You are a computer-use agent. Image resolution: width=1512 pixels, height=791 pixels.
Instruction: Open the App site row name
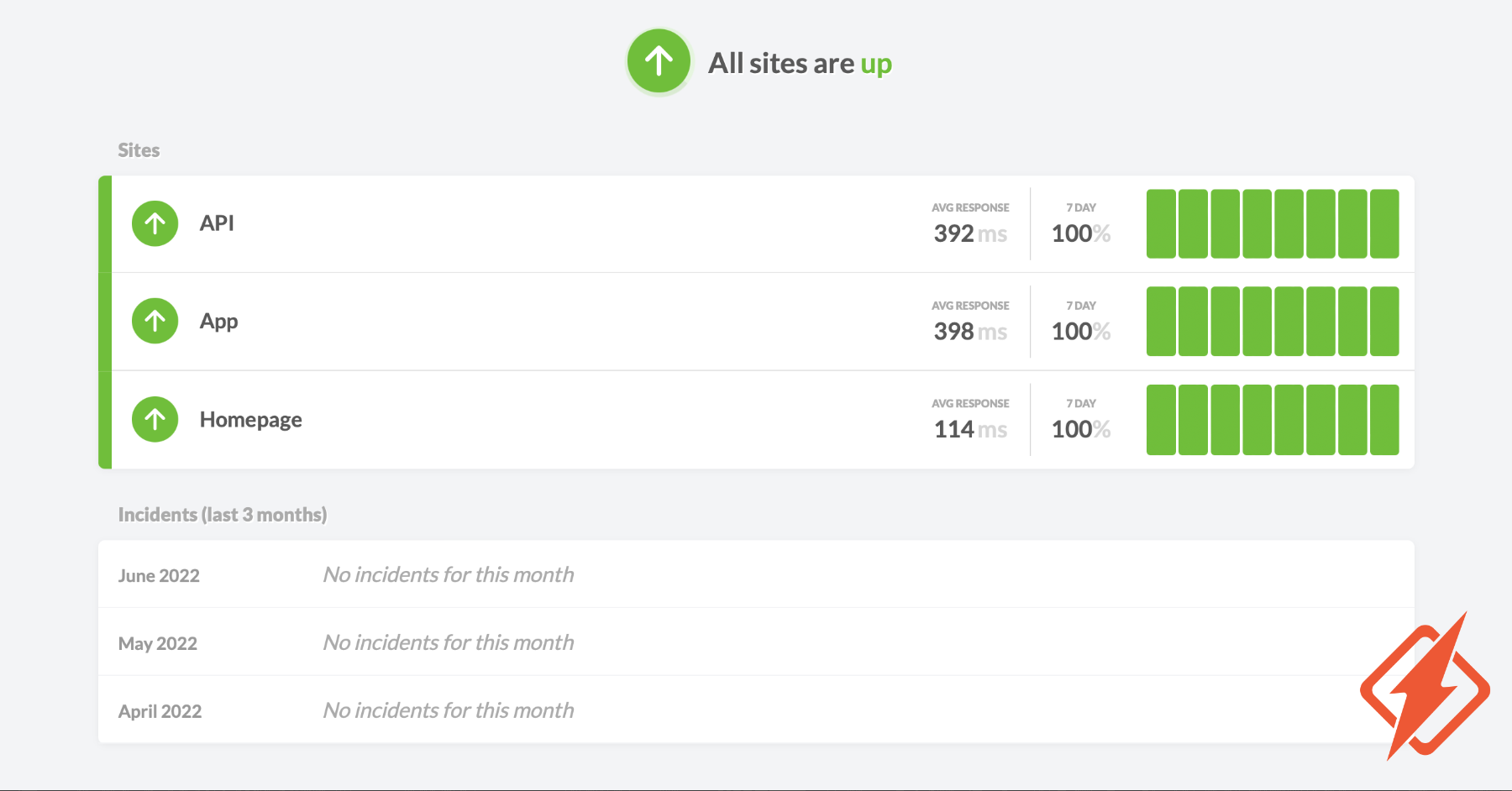218,322
